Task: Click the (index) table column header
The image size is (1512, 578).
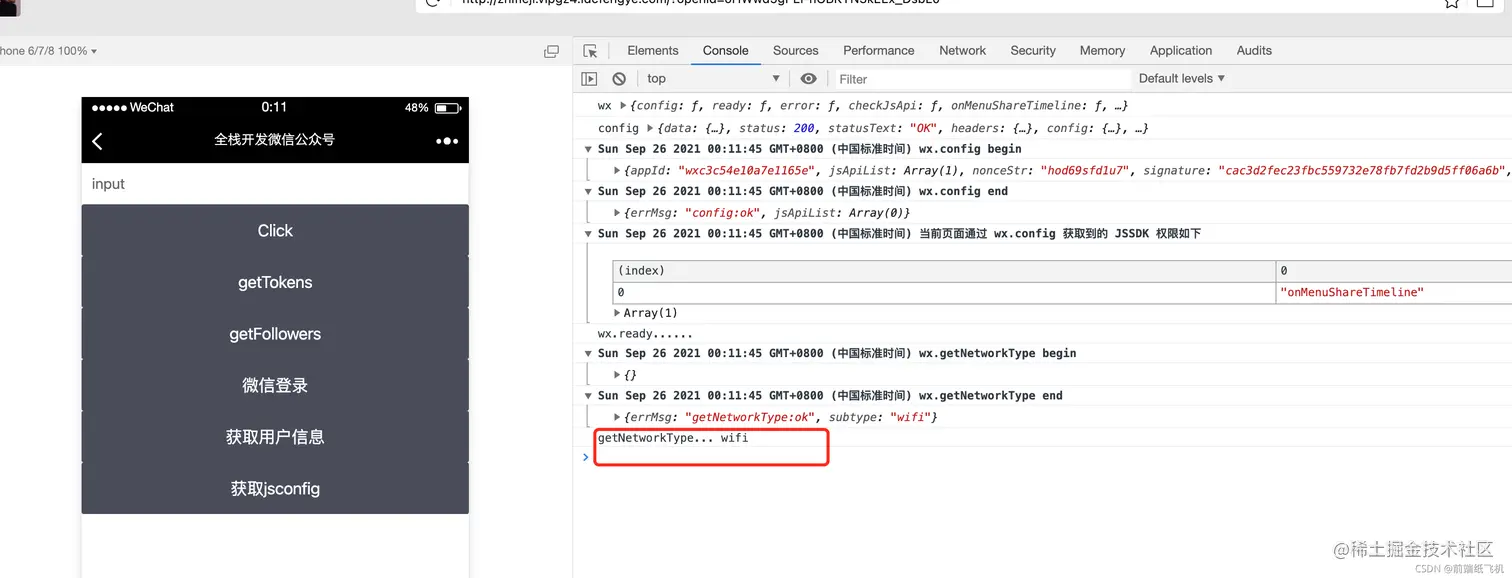Action: pyautogui.click(x=944, y=271)
